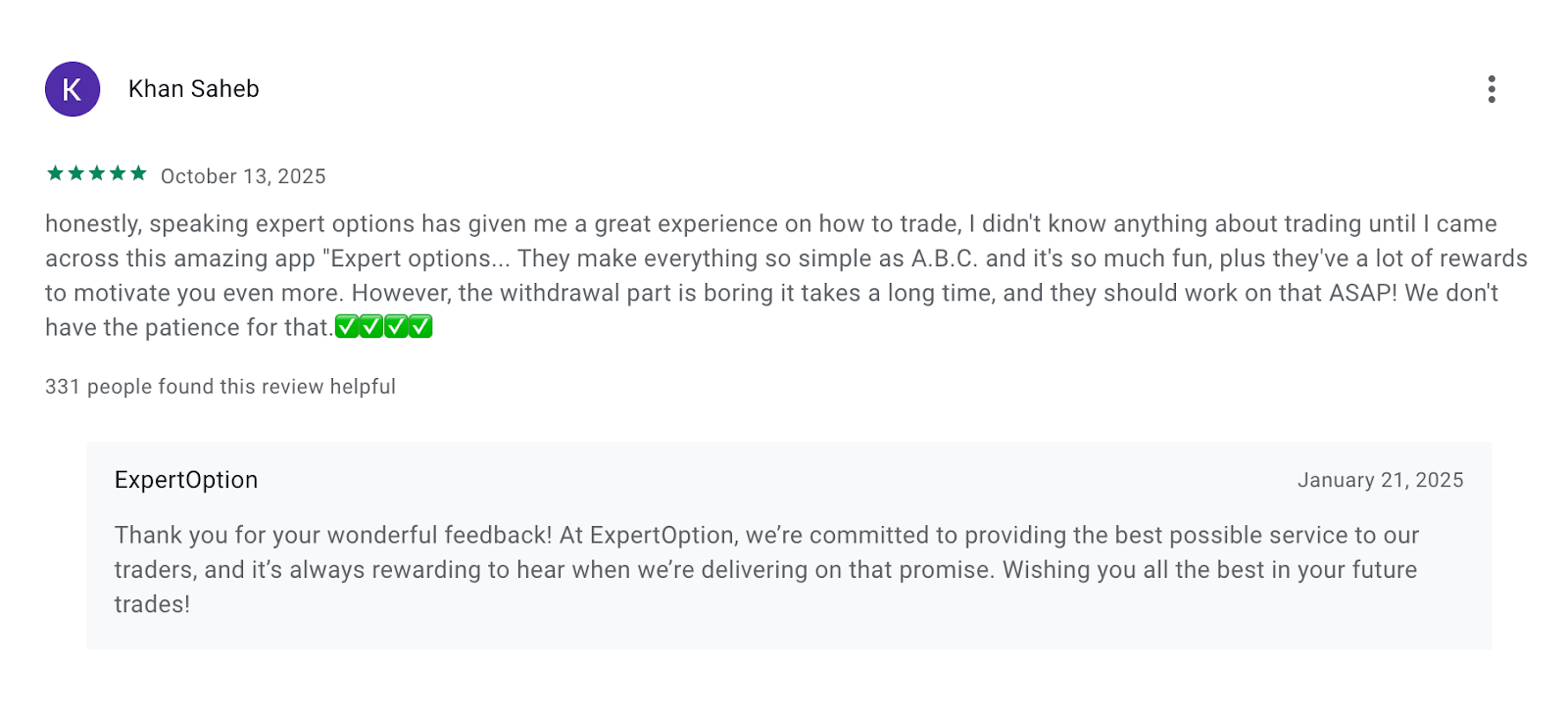Click the fifth green rating star
The image size is (1568, 711).
pos(138,173)
